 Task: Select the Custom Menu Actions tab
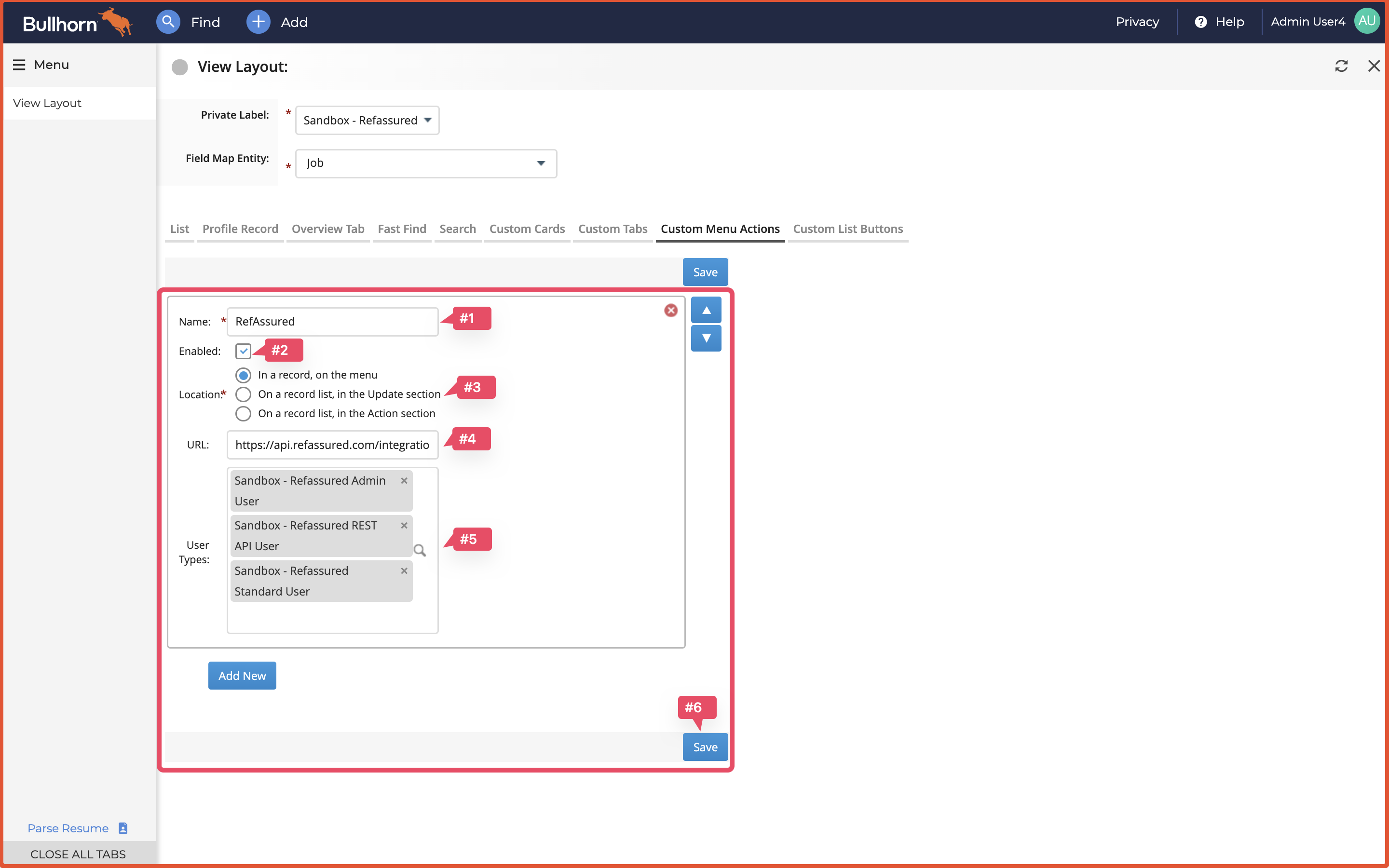720,229
